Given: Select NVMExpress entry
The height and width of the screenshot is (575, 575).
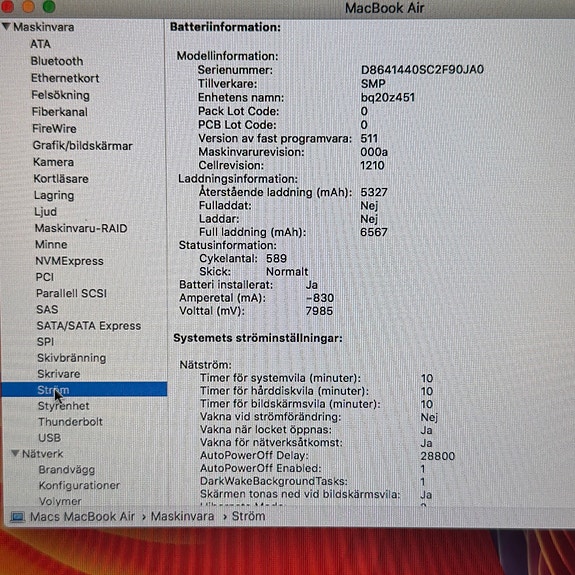Looking at the screenshot, I should (x=69, y=261).
